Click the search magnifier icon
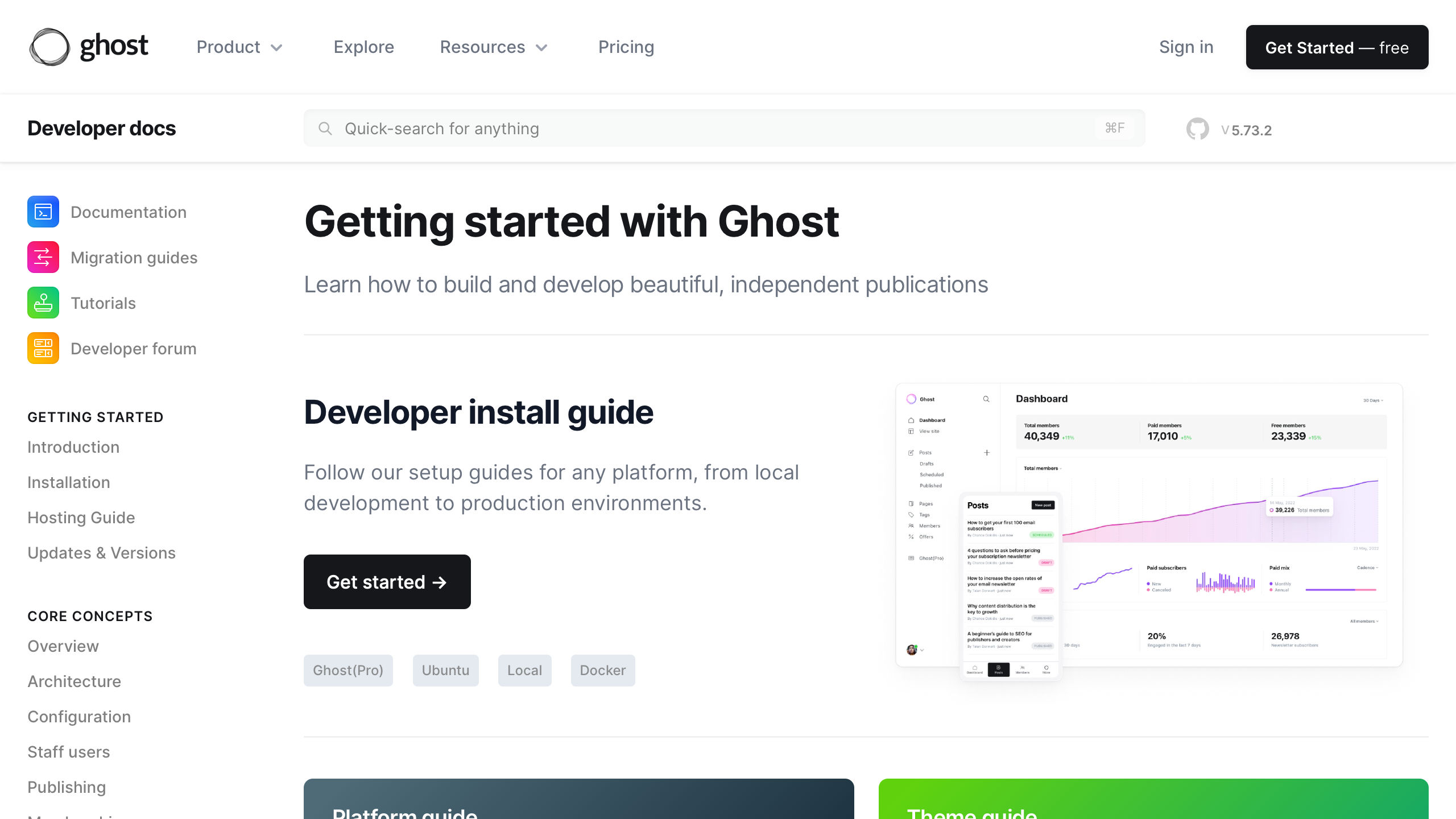Viewport: 1456px width, 819px height. point(325,129)
